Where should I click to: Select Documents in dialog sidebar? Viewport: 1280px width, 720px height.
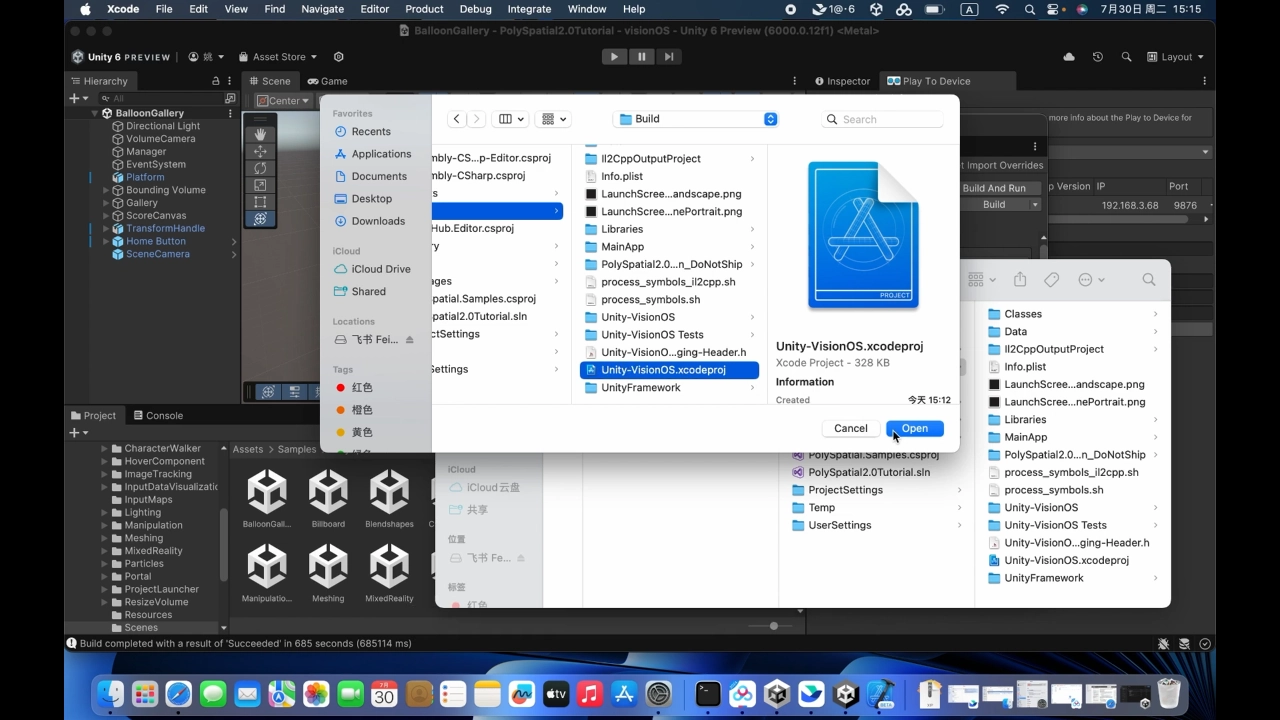tap(370, 176)
